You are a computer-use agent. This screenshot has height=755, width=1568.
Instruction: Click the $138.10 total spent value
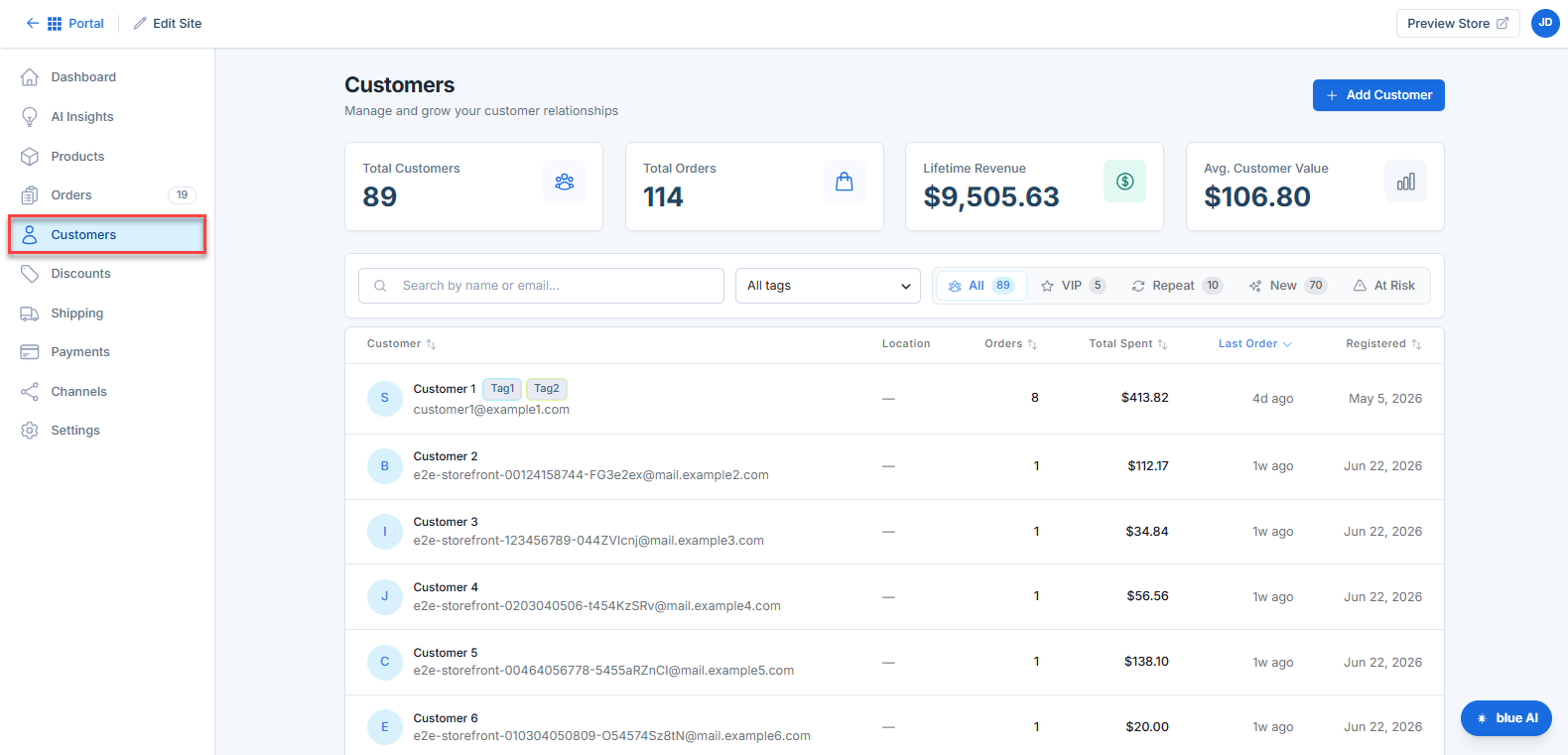tap(1146, 662)
